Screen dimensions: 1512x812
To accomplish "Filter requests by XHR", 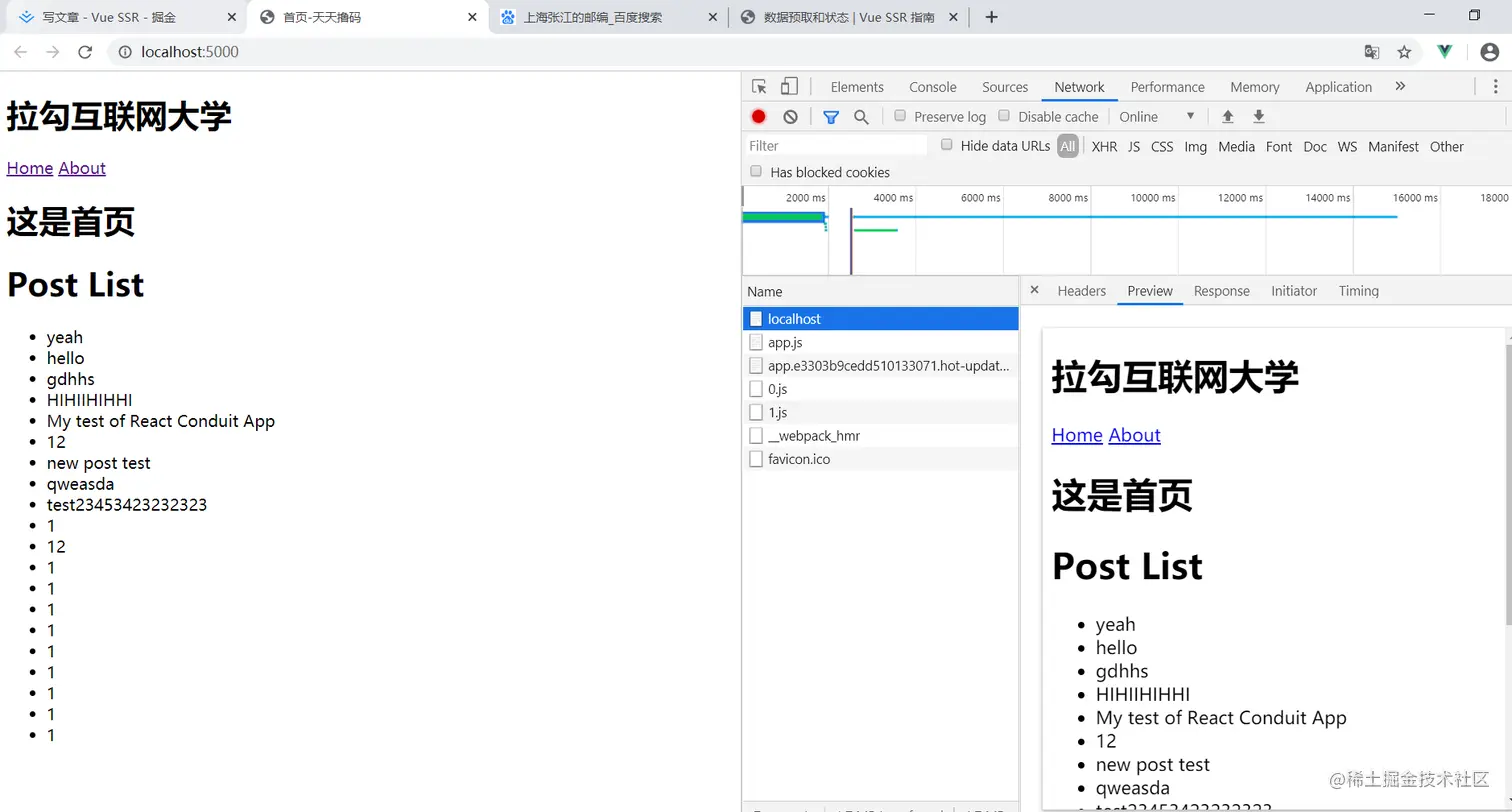I will 1104,147.
